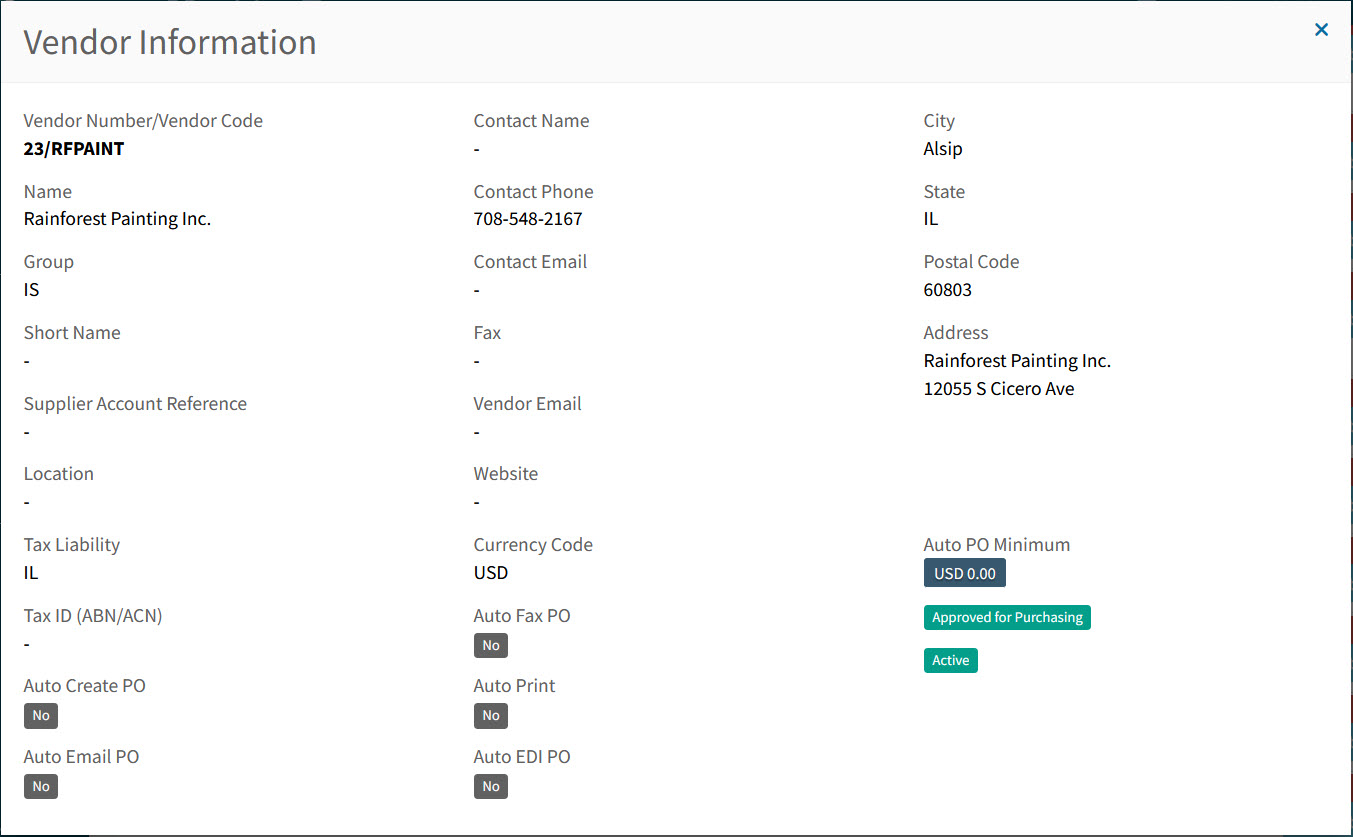Click the currency code value USD
Image resolution: width=1353 pixels, height=837 pixels.
point(491,573)
